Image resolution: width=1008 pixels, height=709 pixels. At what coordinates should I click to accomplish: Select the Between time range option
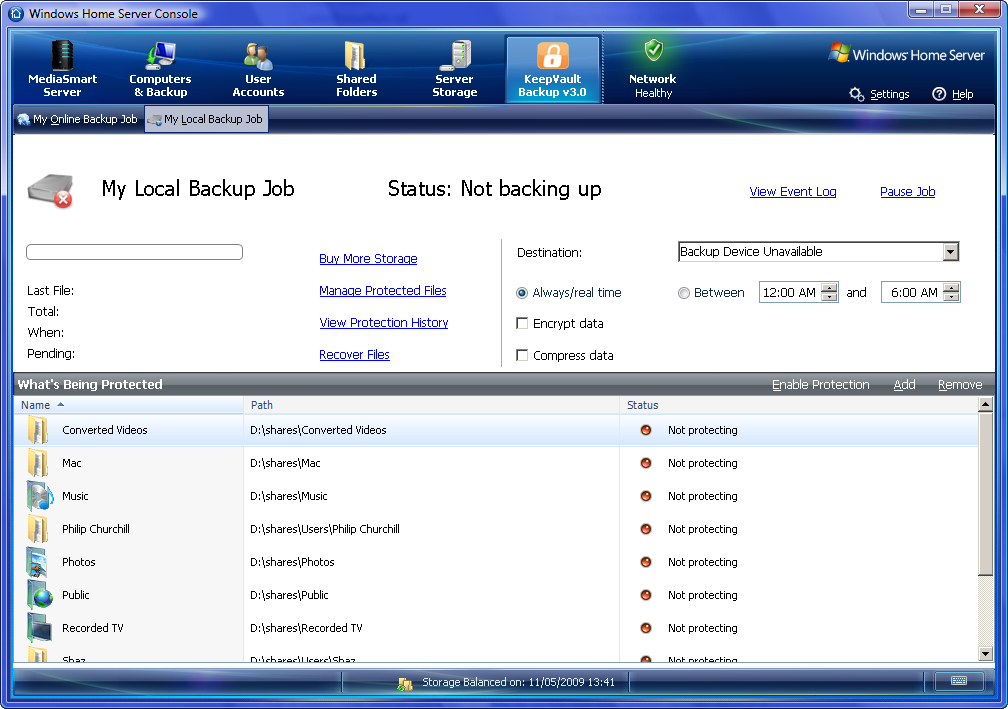pos(683,293)
